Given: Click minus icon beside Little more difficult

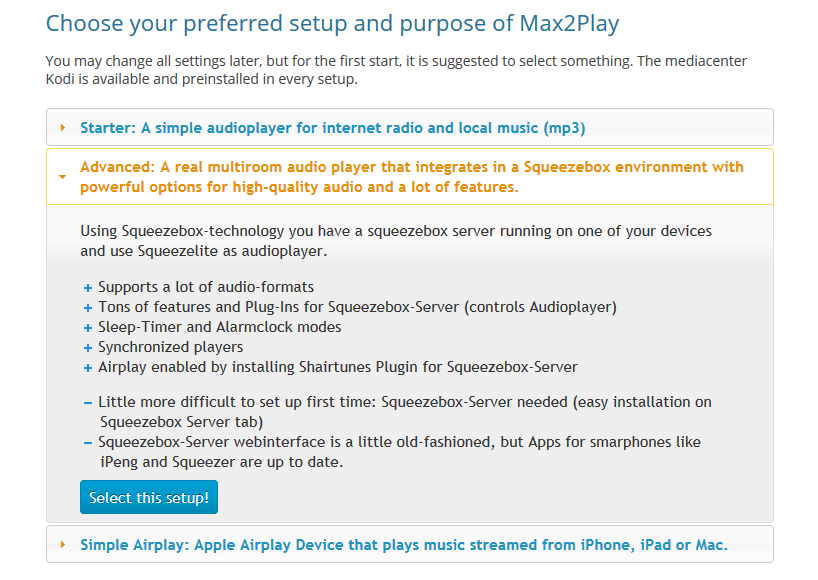Looking at the screenshot, I should point(88,403).
